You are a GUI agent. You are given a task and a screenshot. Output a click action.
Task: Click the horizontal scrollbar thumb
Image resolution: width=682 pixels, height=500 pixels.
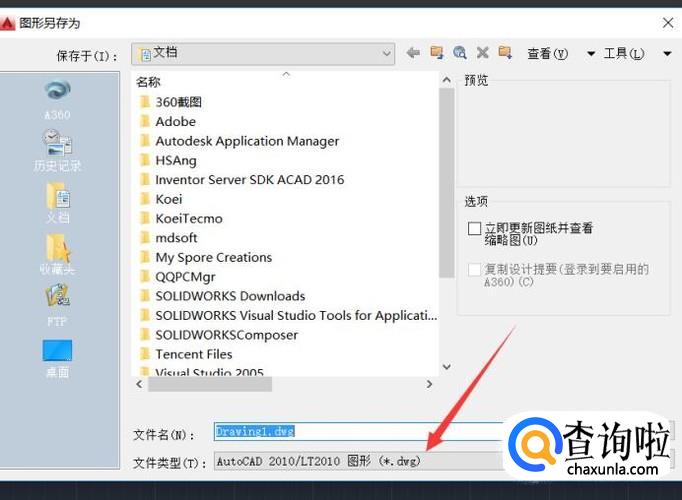pos(210,384)
